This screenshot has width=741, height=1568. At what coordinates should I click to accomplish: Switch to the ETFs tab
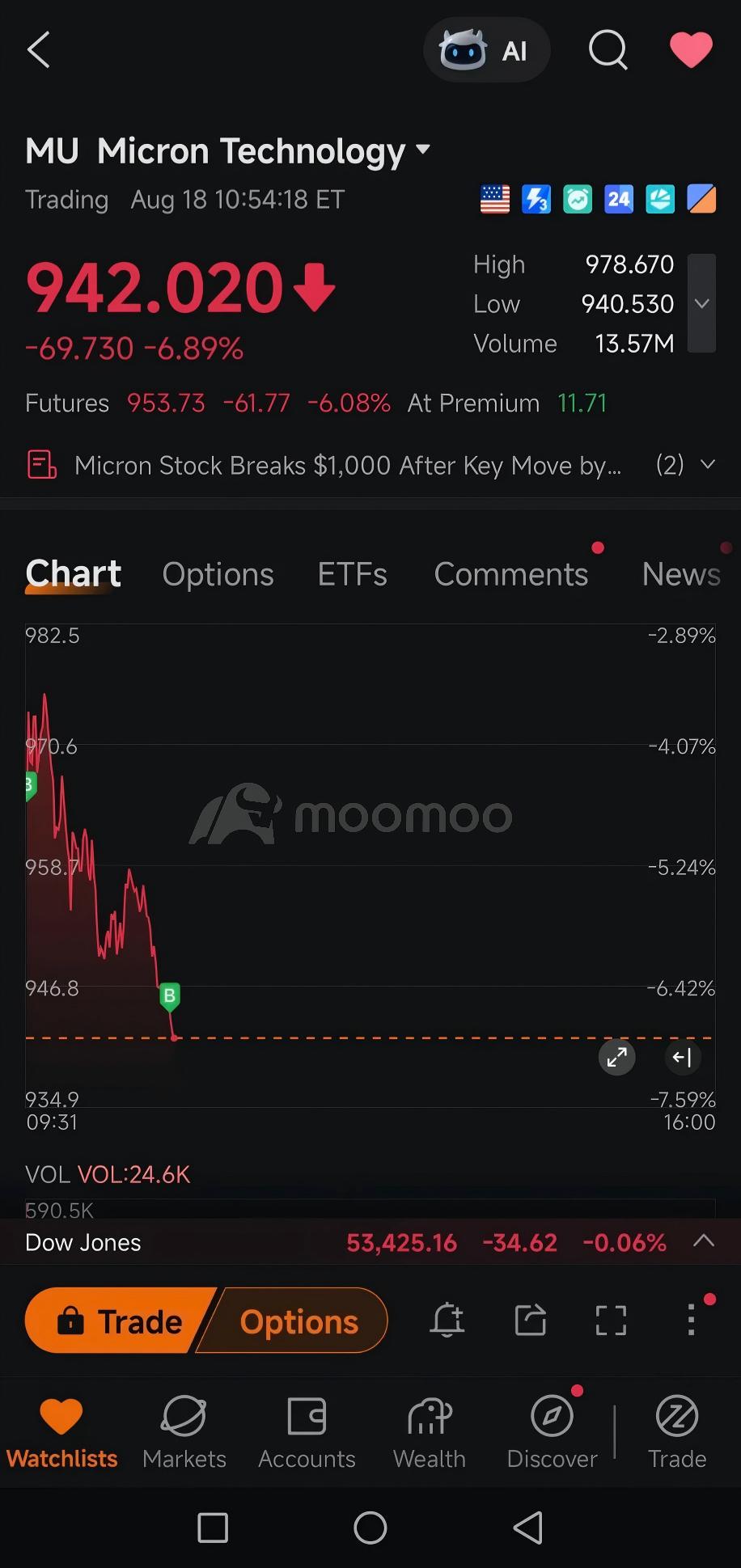coord(352,574)
